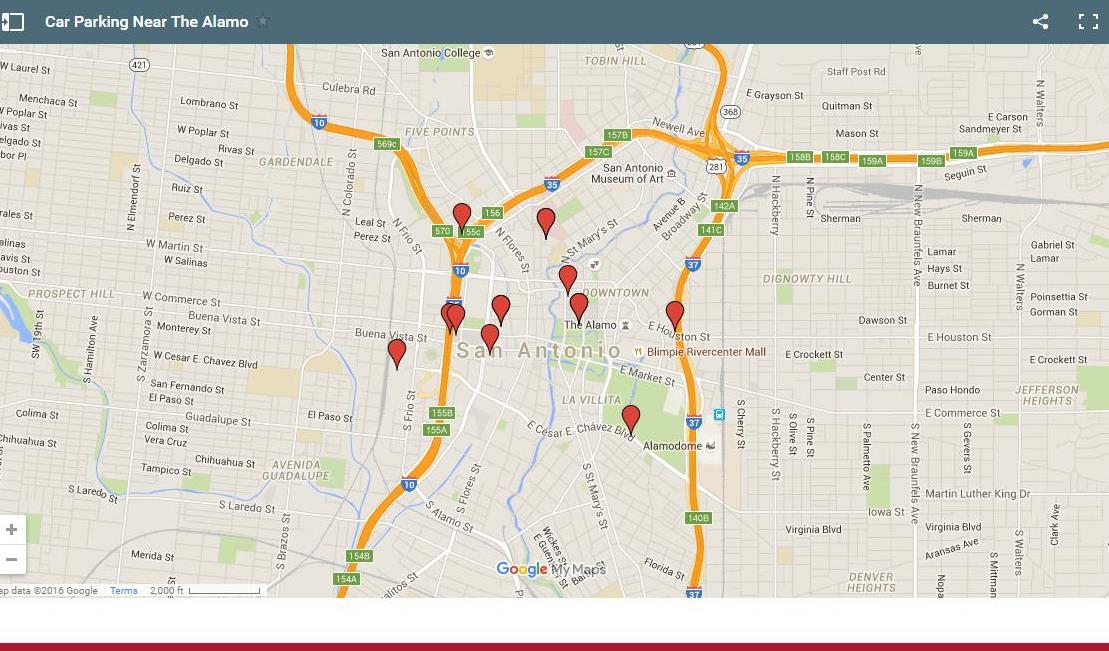Viewport: 1109px width, 651px height.
Task: Click the DENVER HEIGHTS label
Action: click(x=871, y=582)
